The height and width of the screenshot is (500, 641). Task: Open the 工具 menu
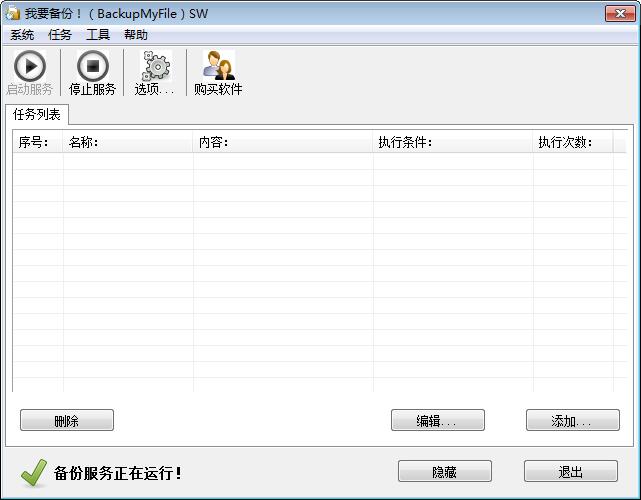(x=98, y=35)
